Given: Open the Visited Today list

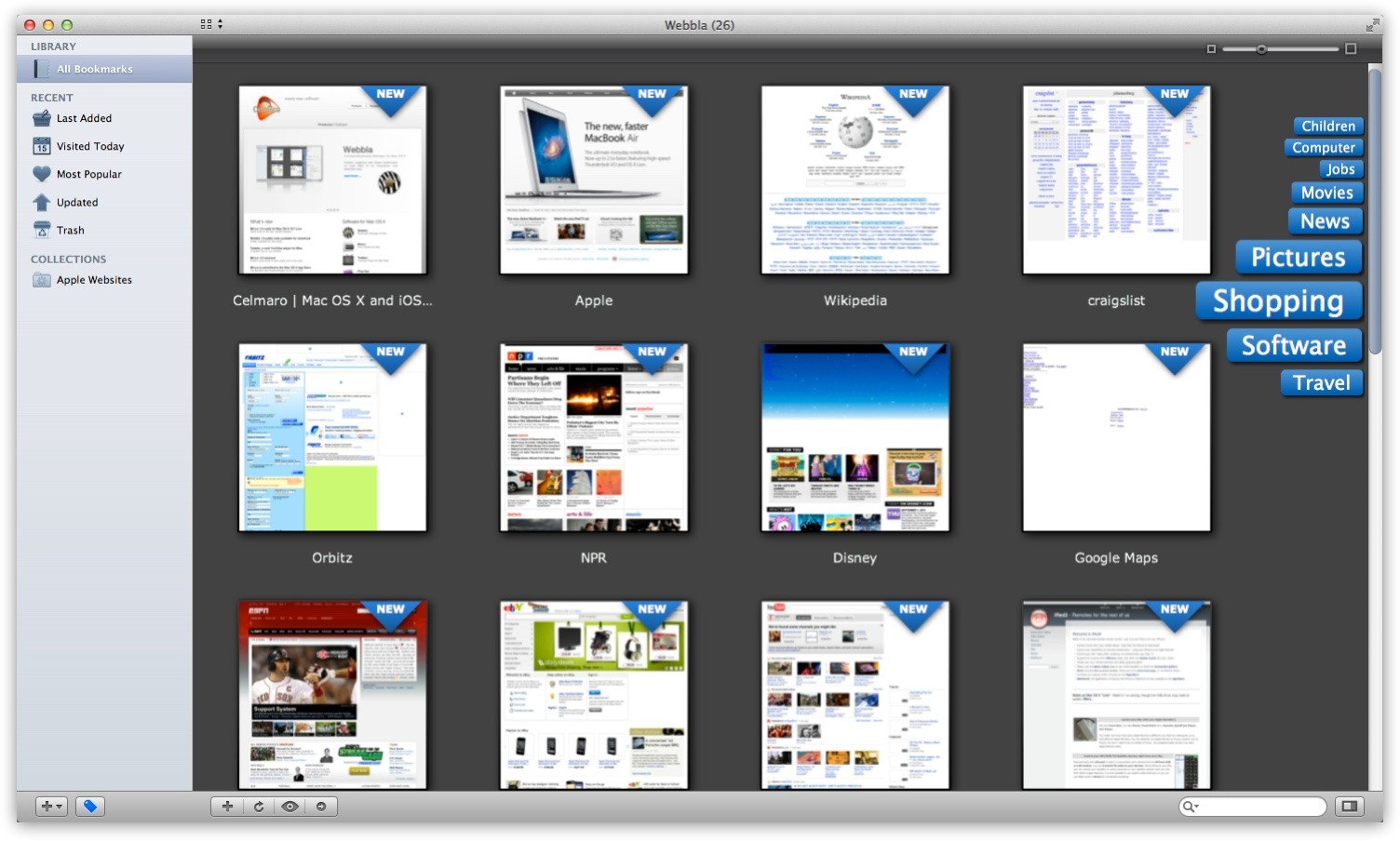Looking at the screenshot, I should coord(89,146).
